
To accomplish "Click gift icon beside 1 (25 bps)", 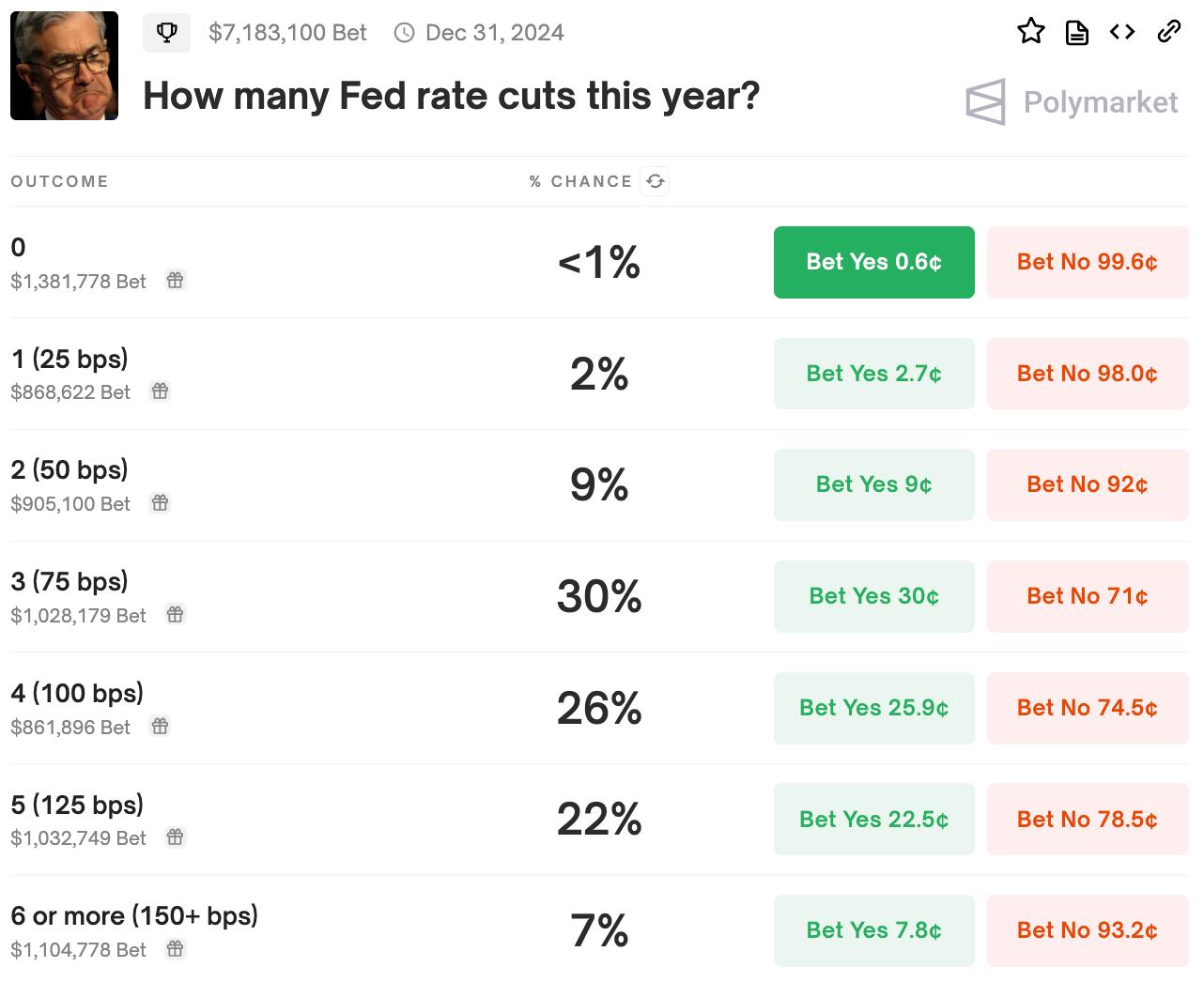I will [x=160, y=391].
